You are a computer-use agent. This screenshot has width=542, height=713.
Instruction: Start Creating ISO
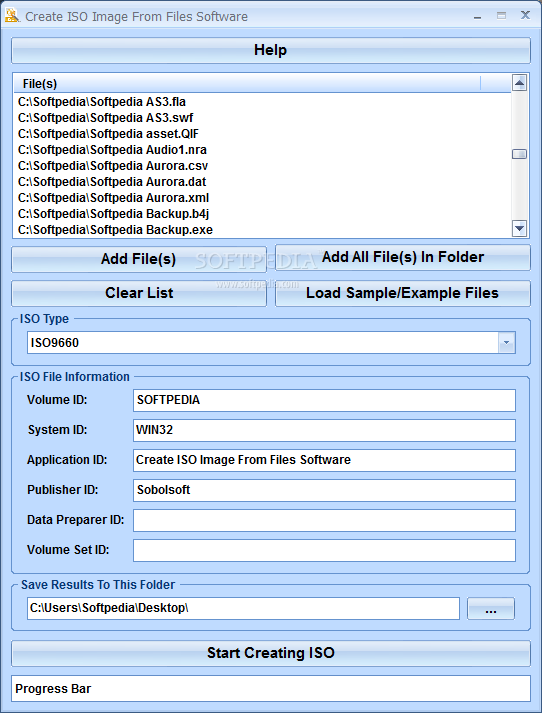click(271, 653)
